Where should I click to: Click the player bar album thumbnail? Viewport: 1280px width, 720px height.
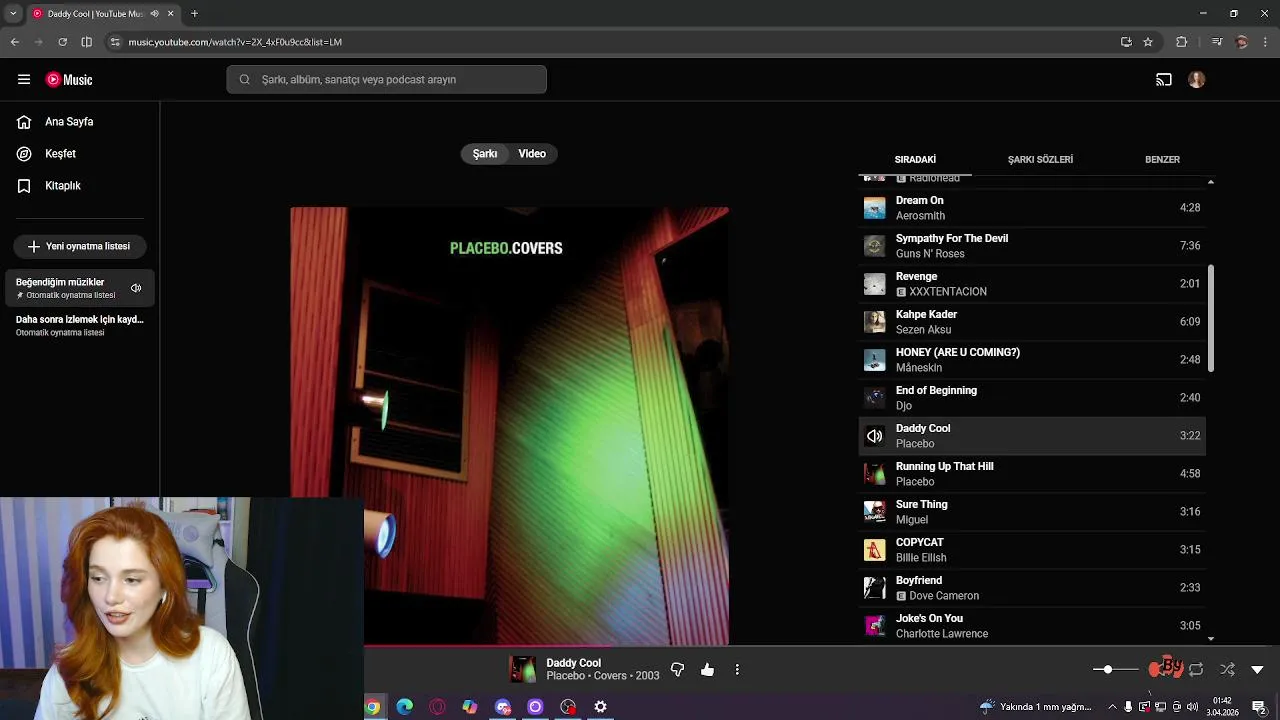click(523, 669)
